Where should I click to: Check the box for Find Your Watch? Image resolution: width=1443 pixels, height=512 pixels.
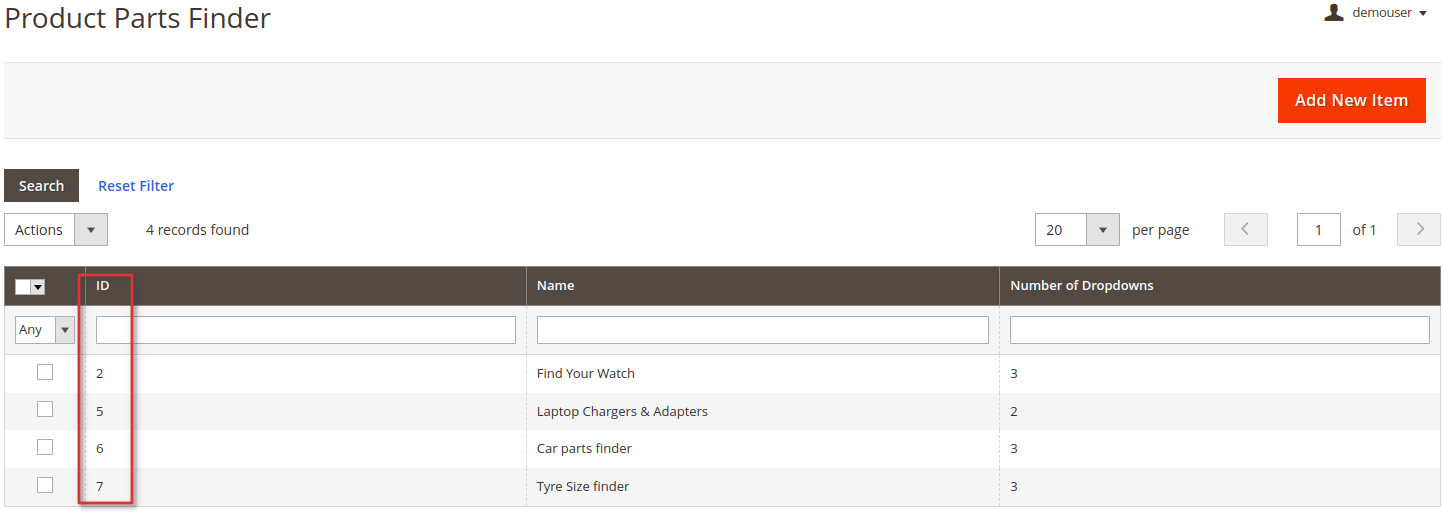click(x=45, y=372)
